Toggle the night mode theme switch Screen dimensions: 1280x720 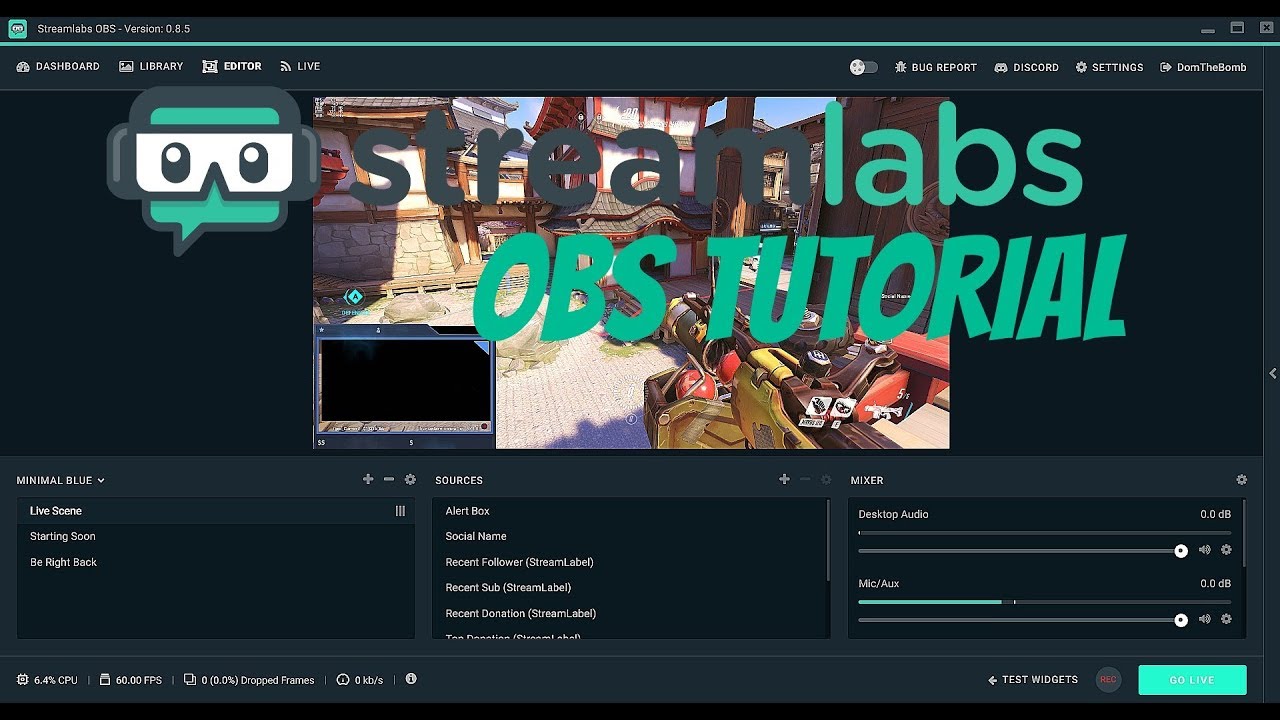(864, 67)
